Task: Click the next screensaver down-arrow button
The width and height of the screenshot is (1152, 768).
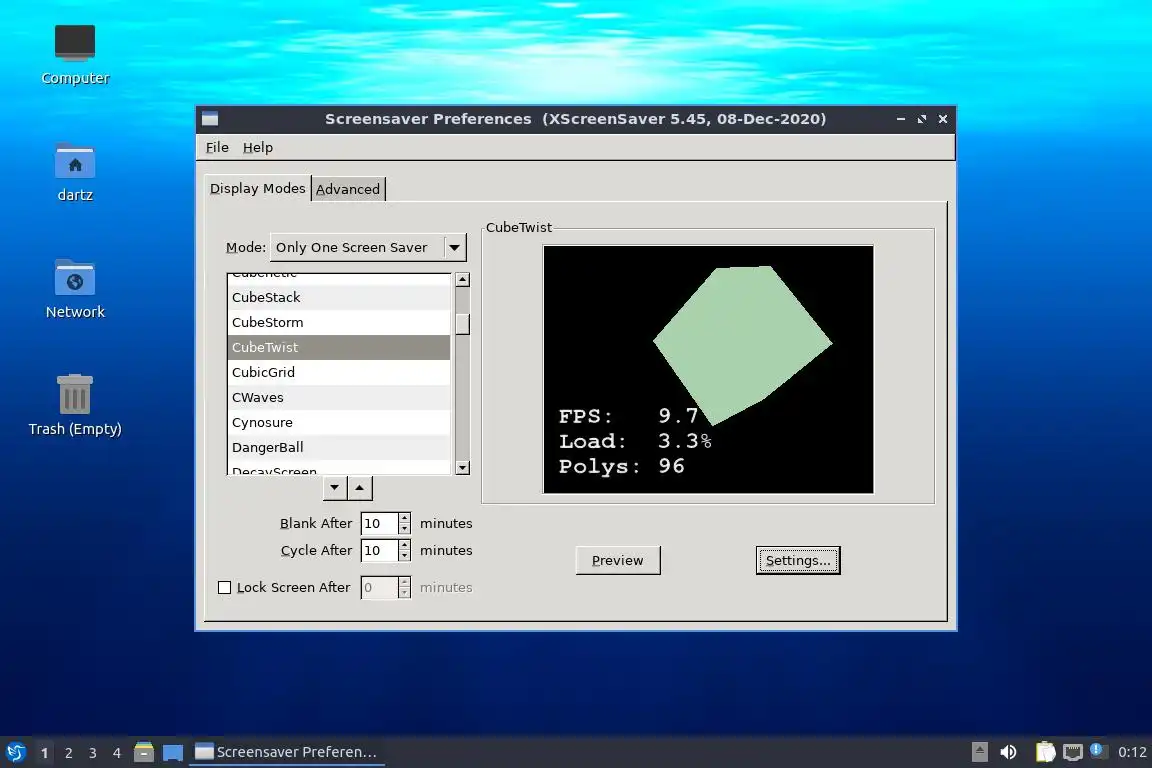Action: click(335, 487)
